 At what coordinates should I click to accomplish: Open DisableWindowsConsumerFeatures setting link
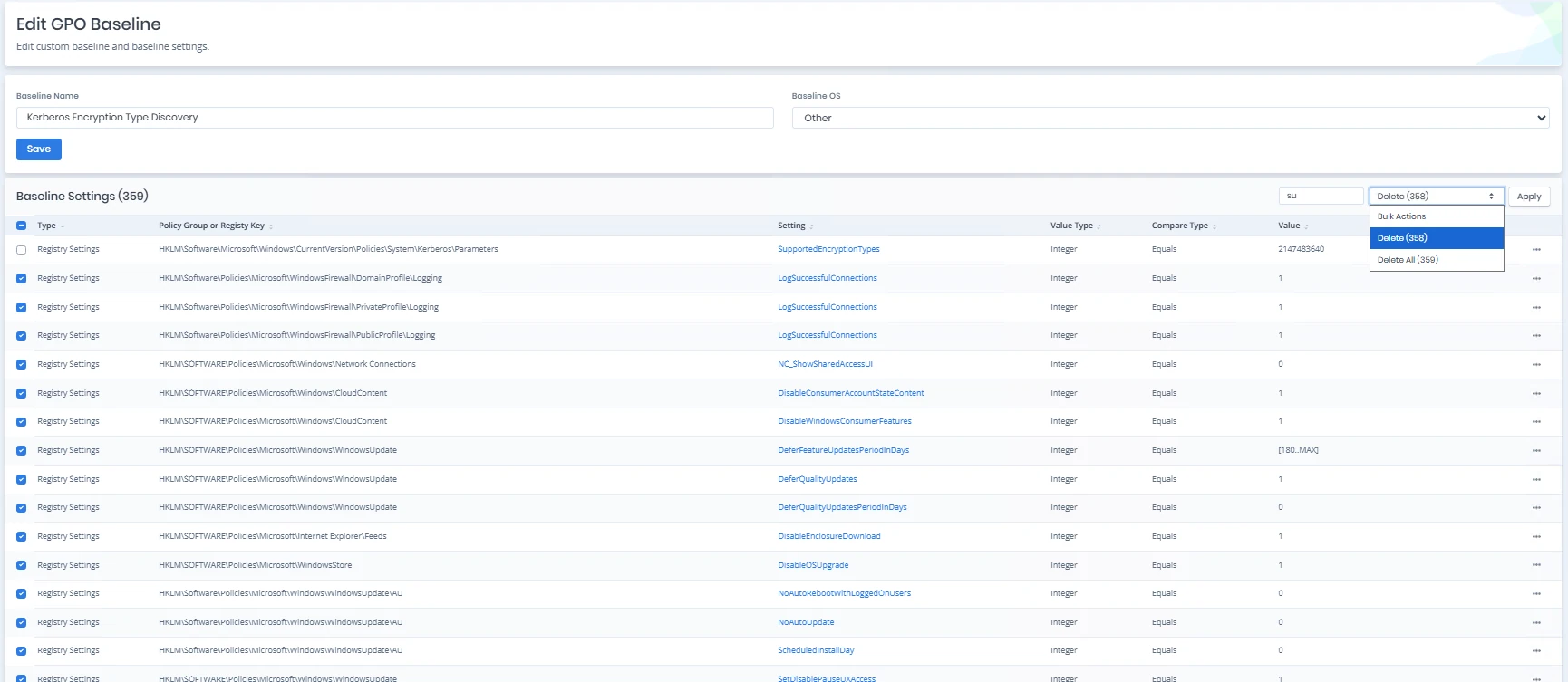click(845, 421)
